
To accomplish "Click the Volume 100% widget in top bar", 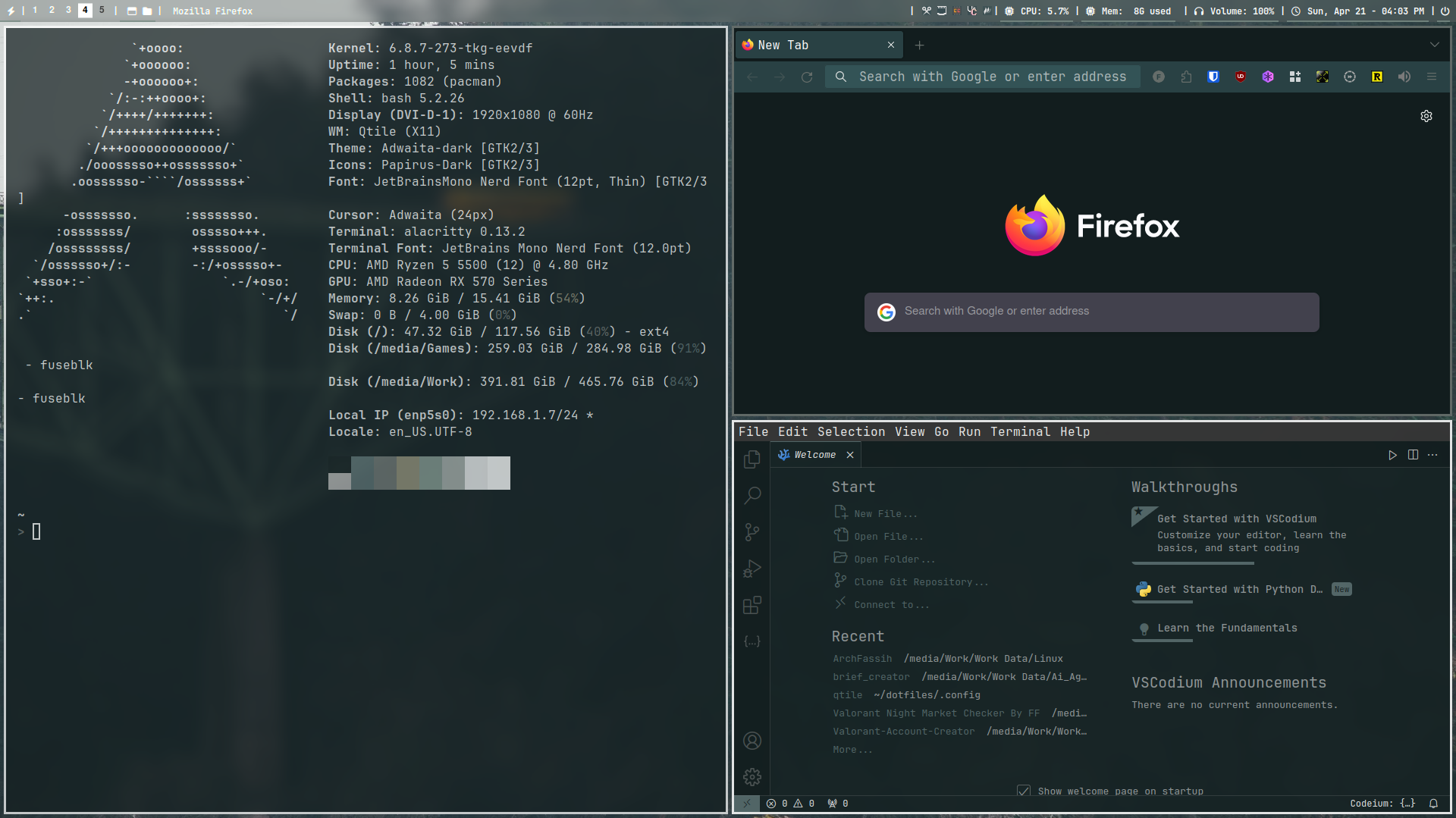I will point(1233,11).
